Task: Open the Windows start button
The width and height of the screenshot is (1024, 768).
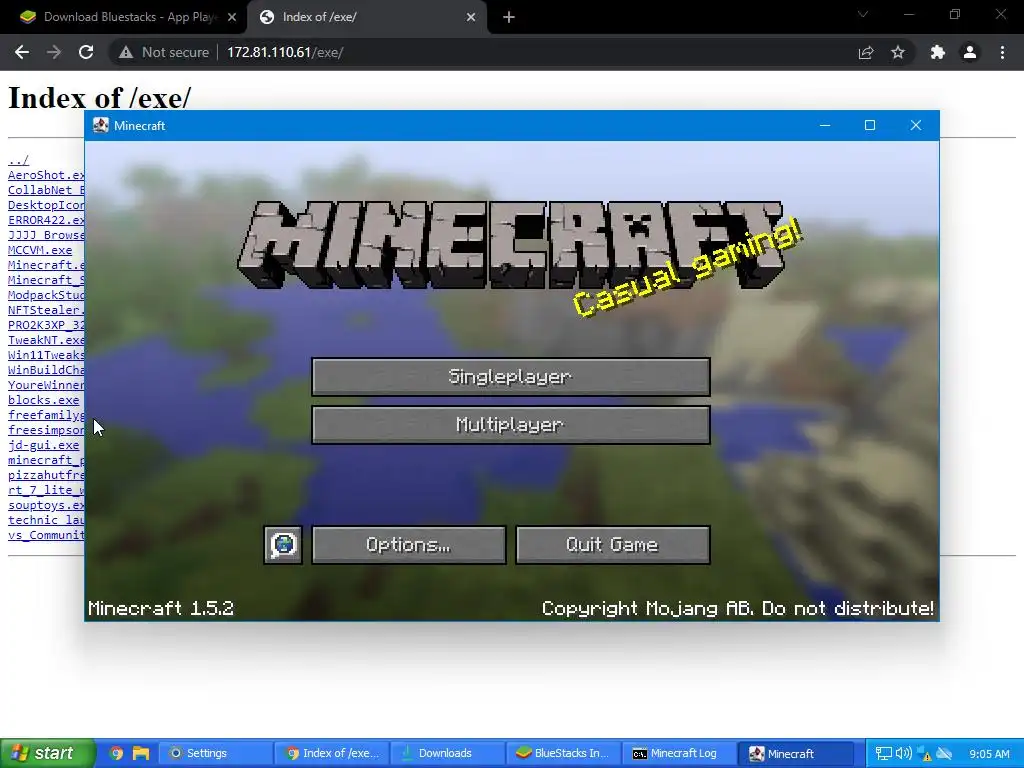Action: click(x=47, y=754)
